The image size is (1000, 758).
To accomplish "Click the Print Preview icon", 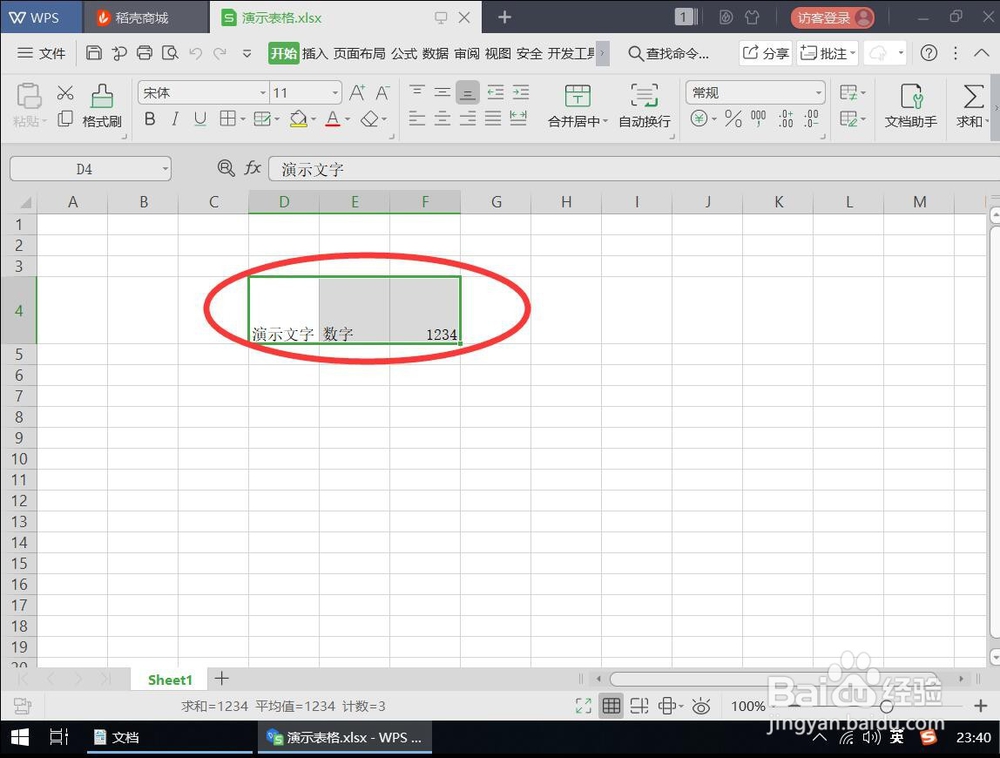I will (x=168, y=53).
